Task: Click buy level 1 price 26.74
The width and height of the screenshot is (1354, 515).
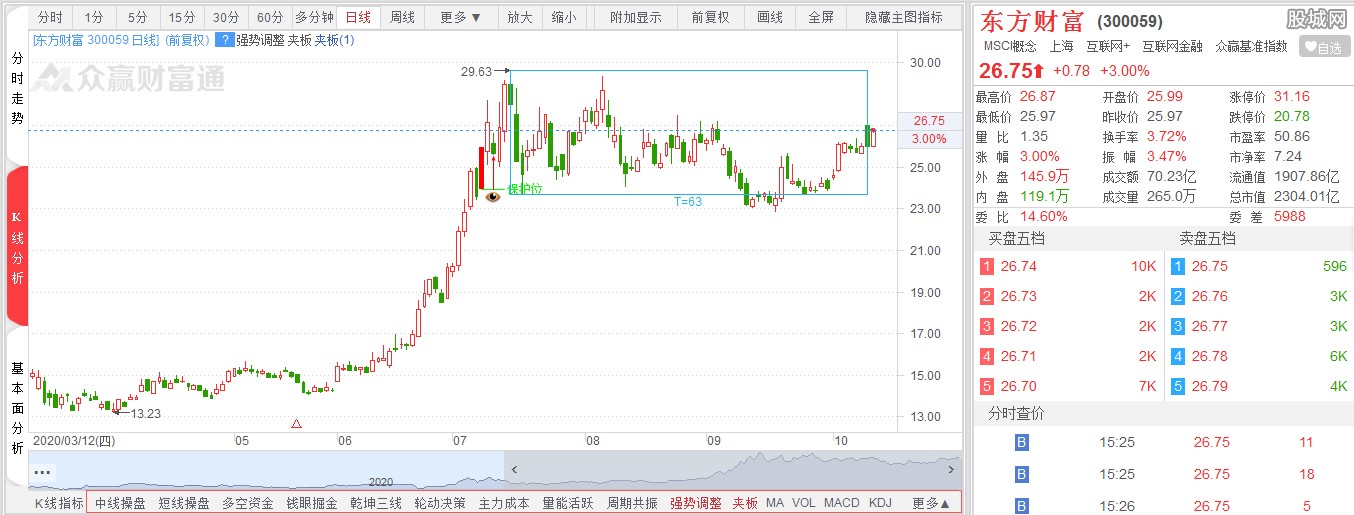Action: (1019, 266)
